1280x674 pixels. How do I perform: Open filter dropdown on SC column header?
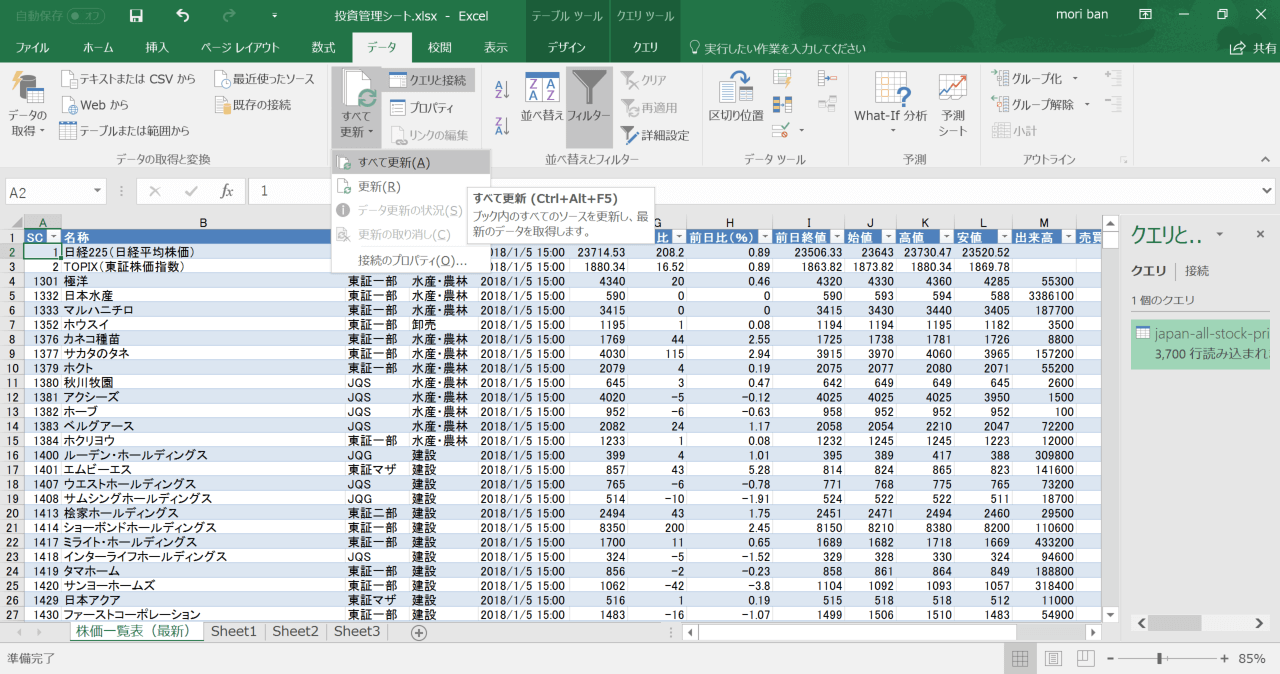point(53,238)
